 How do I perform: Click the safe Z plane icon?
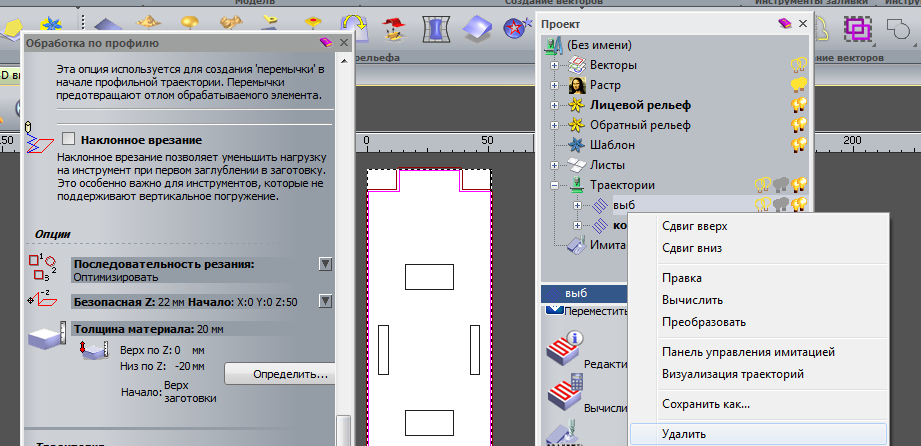[x=42, y=300]
